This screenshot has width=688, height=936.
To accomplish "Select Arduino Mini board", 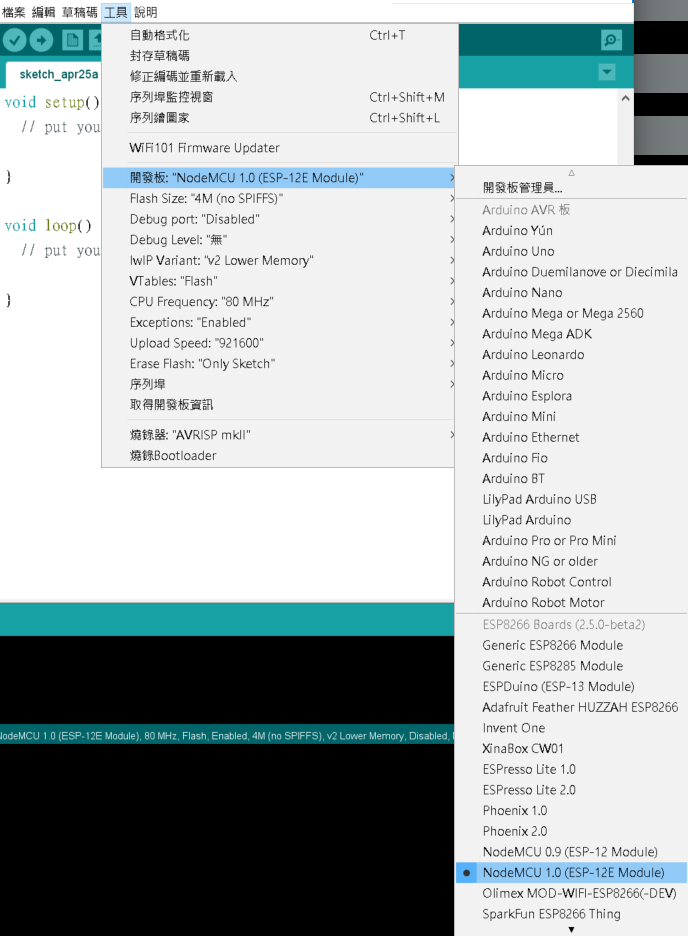I will 571,416.
